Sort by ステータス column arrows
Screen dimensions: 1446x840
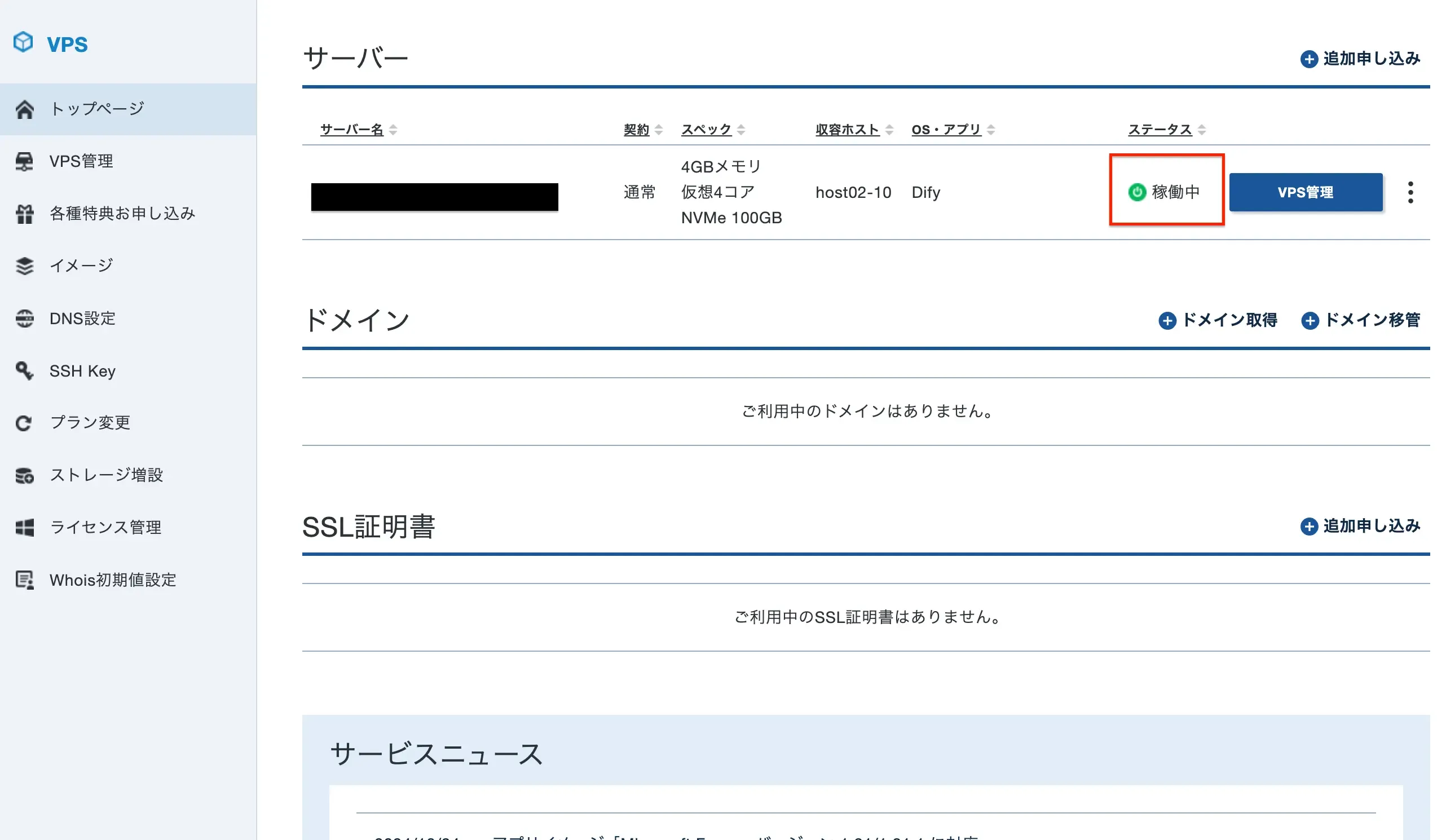tap(1202, 130)
